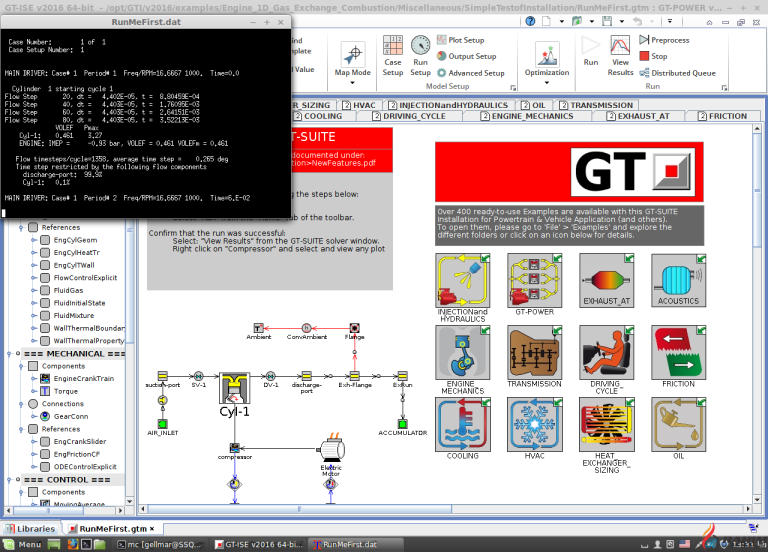Select EngCylGeom in the tree
This screenshot has width=768, height=552.
pos(75,240)
